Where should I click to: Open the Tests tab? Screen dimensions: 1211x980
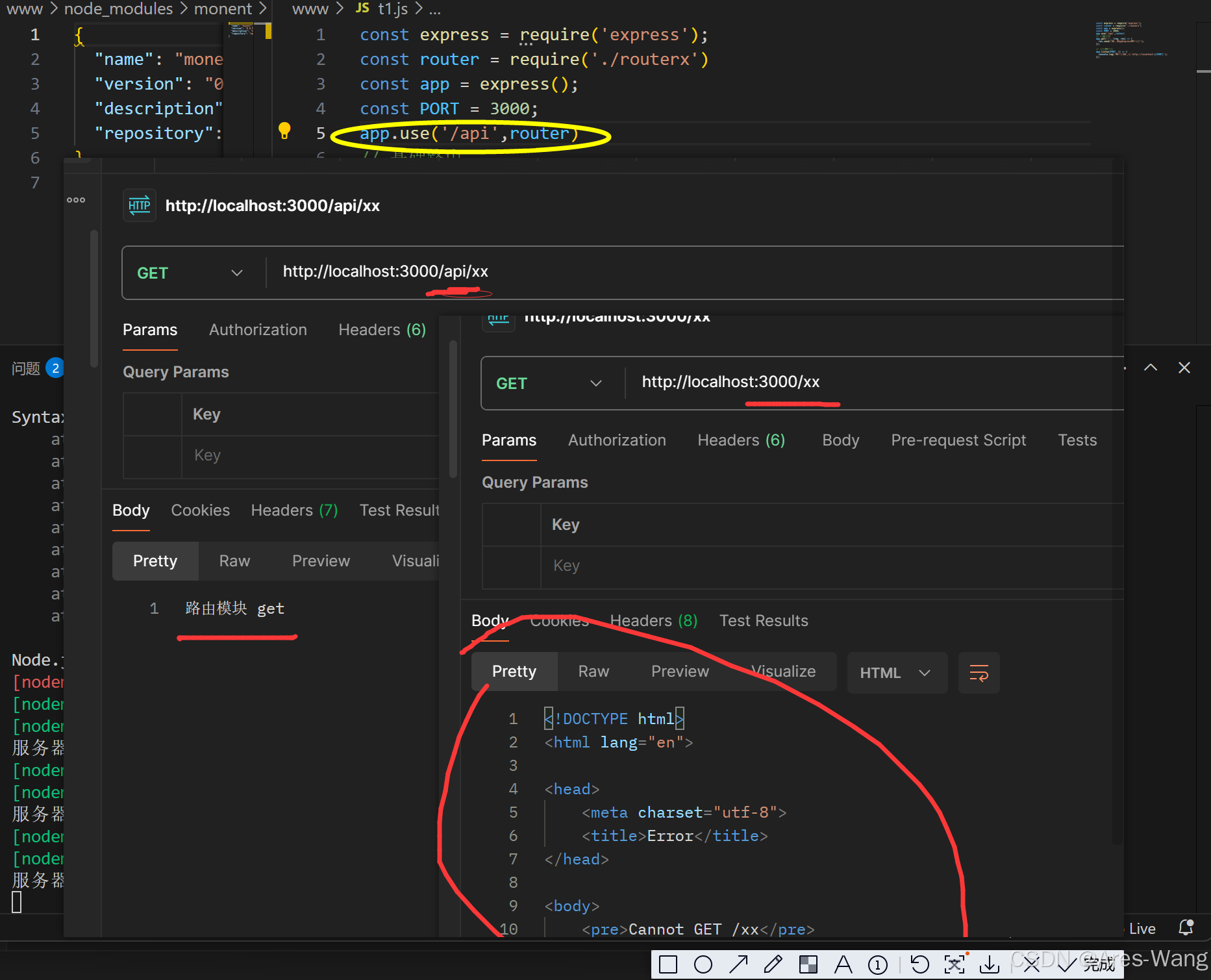click(x=1077, y=440)
